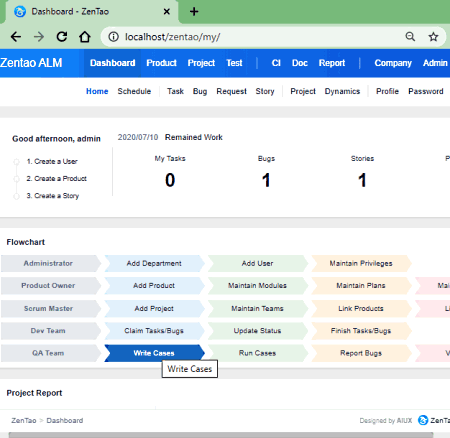Open the Doc main menu
Image resolution: width=450 pixels, height=438 pixels.
pyautogui.click(x=300, y=63)
